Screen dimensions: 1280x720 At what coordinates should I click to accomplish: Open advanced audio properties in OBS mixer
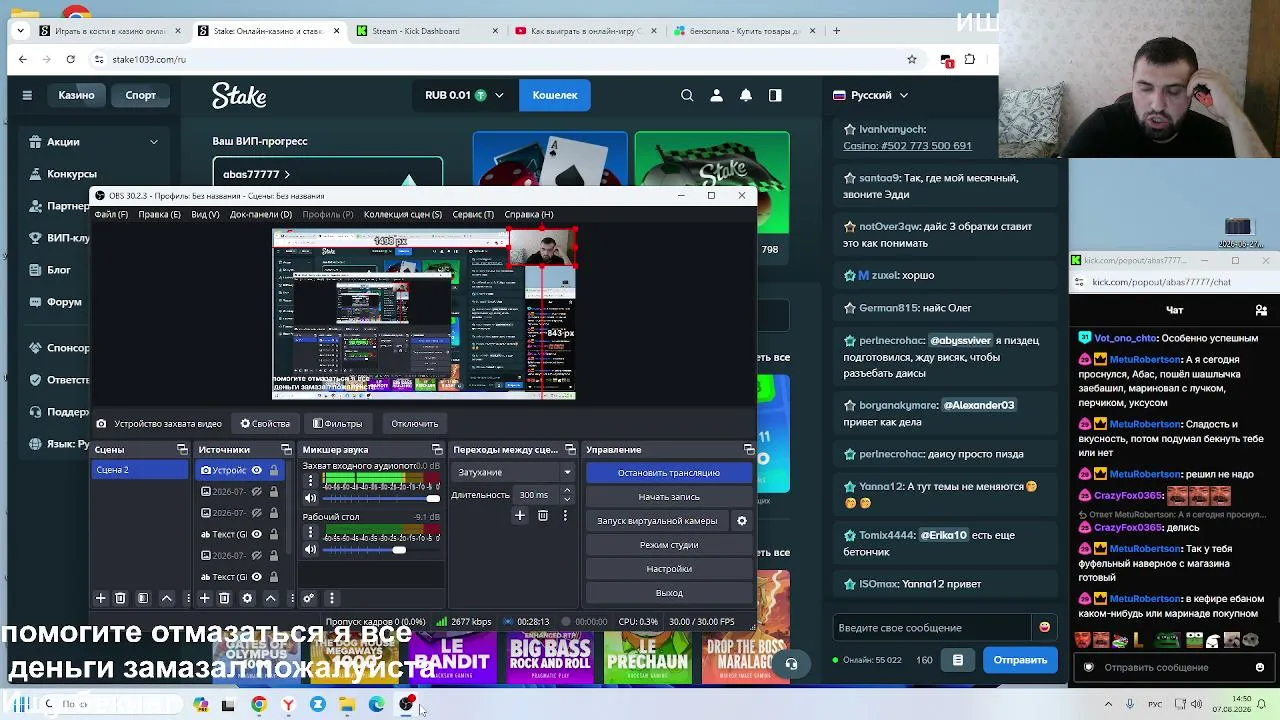pyautogui.click(x=309, y=598)
